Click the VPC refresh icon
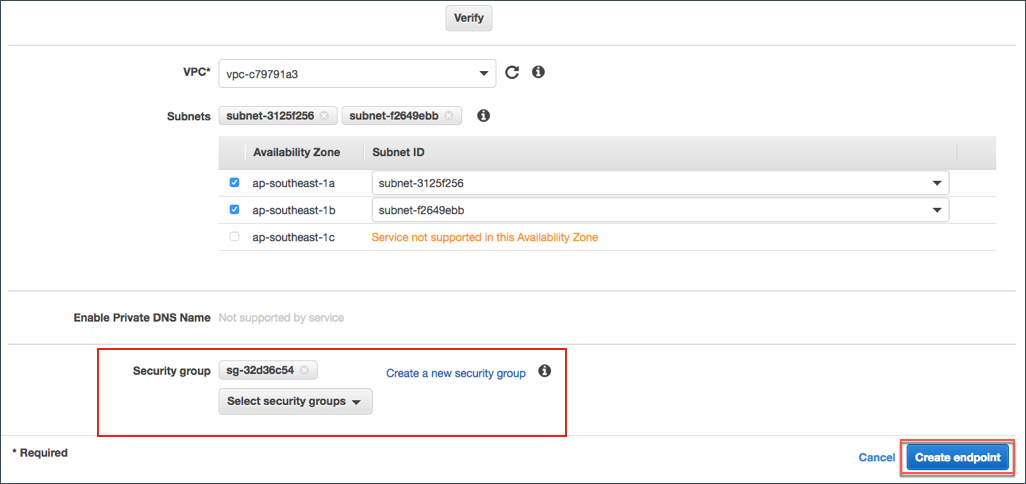 pos(512,73)
